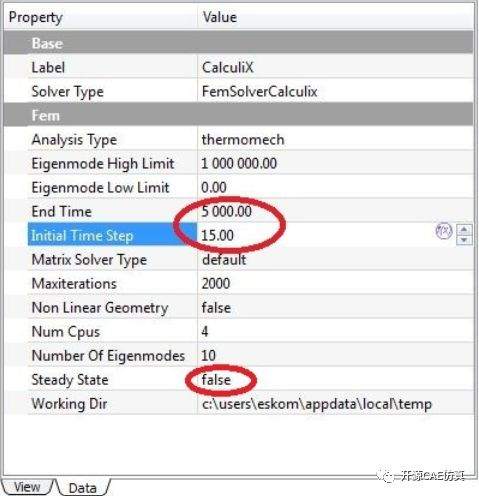
Task: Edit the Initial Time Step 15.00 field
Action: click(315, 235)
